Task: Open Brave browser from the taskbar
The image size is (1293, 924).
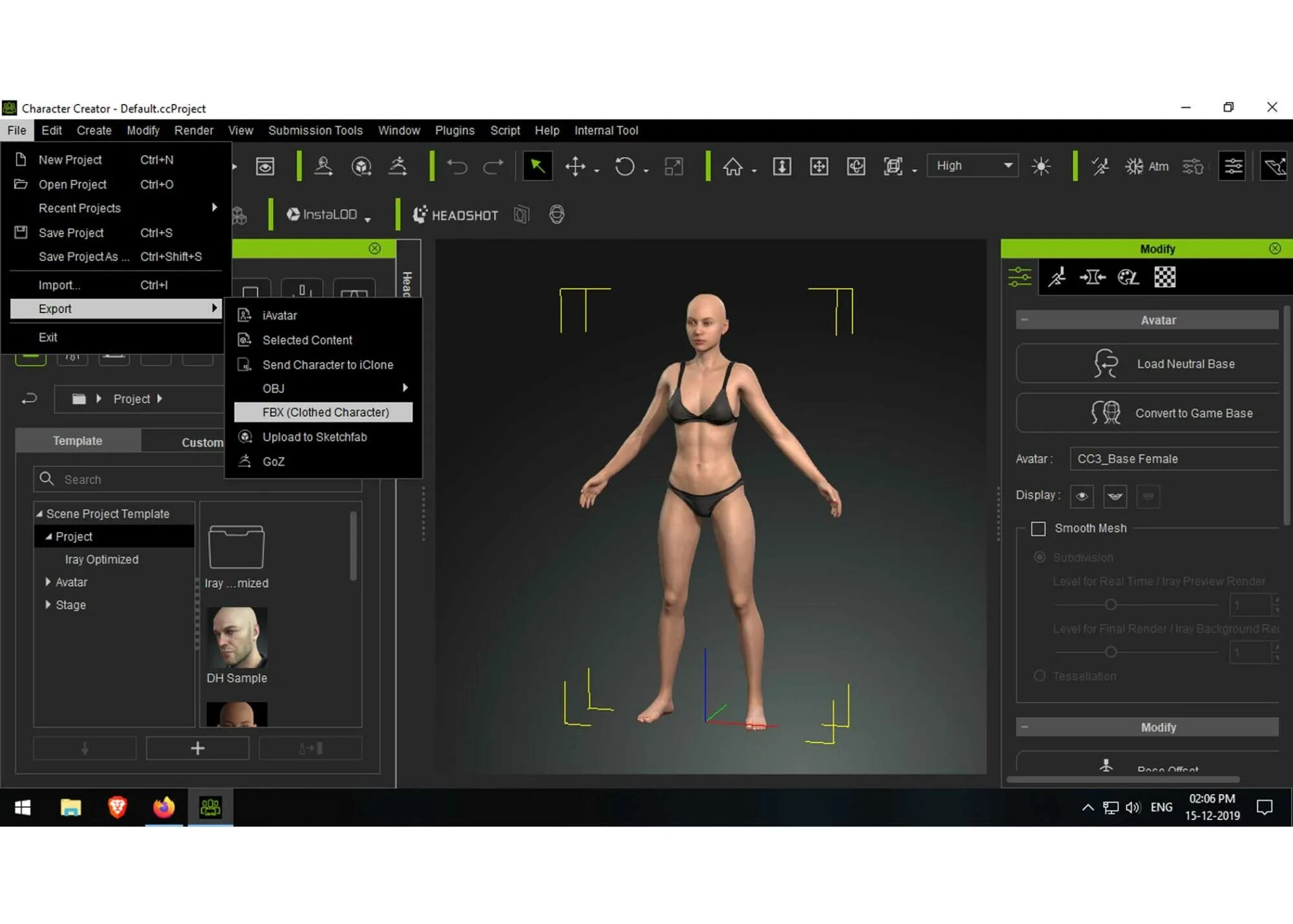Action: point(117,807)
